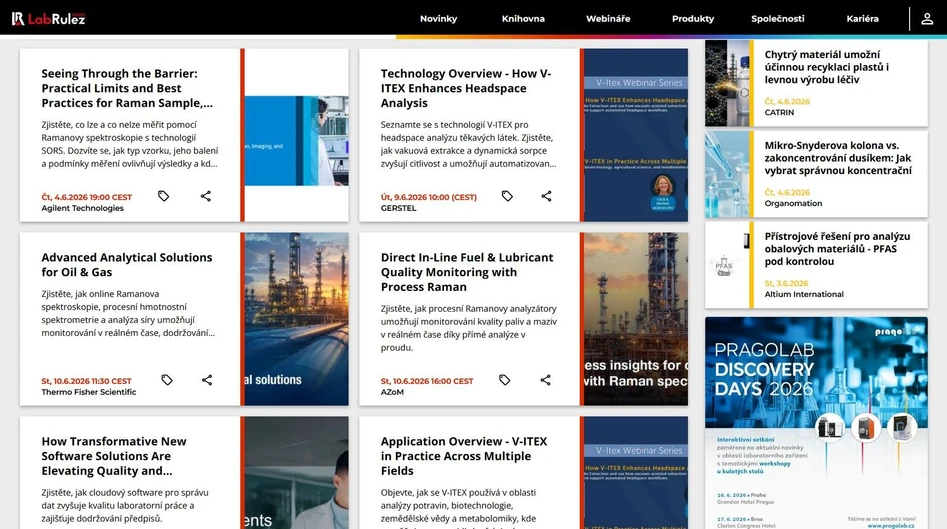This screenshot has height=529, width=947.
Task: Open the Seeing Through the Barrier webinar title
Action: point(127,88)
